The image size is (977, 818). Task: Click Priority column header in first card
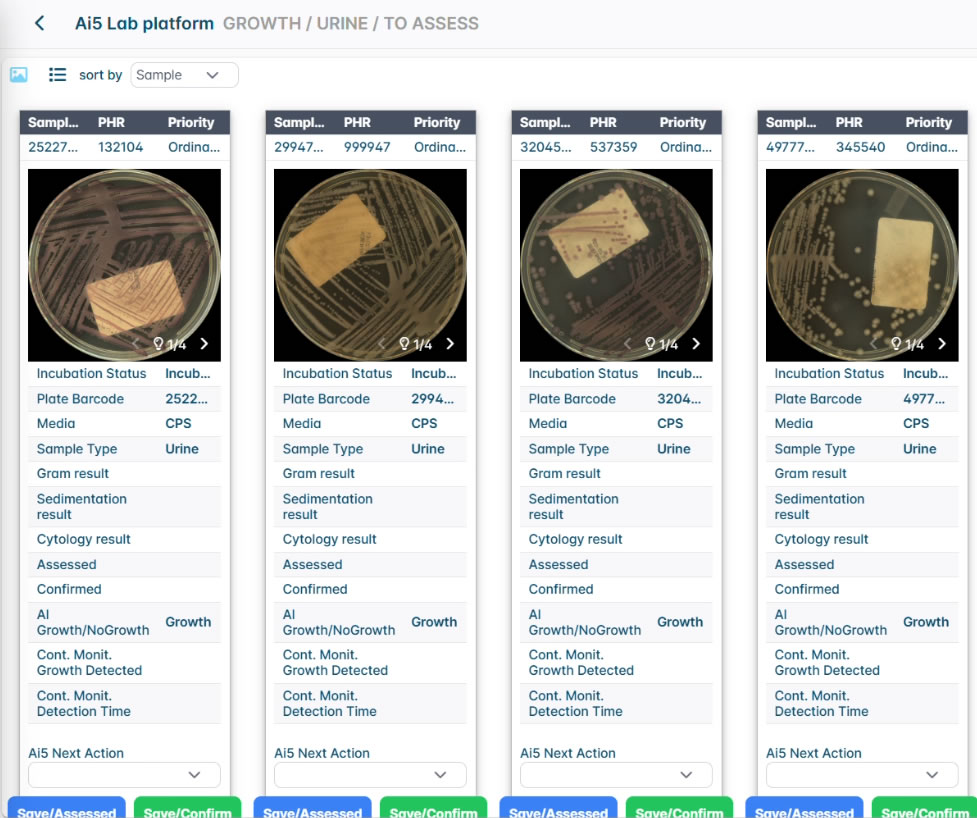pyautogui.click(x=191, y=122)
